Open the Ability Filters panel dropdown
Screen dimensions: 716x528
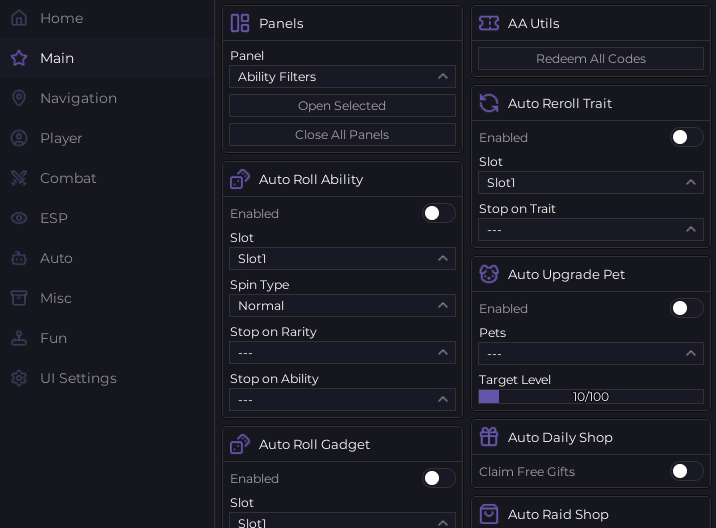(342, 77)
